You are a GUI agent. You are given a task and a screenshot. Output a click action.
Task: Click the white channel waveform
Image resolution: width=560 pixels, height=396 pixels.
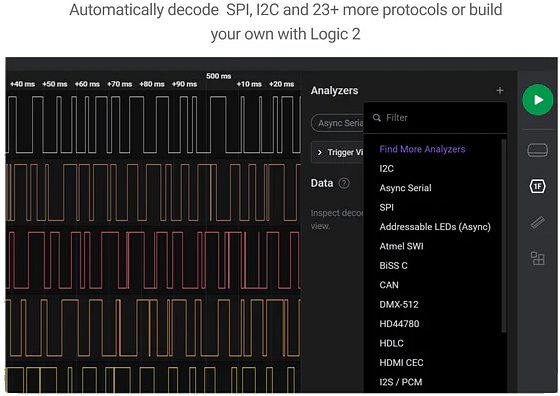pos(153,125)
